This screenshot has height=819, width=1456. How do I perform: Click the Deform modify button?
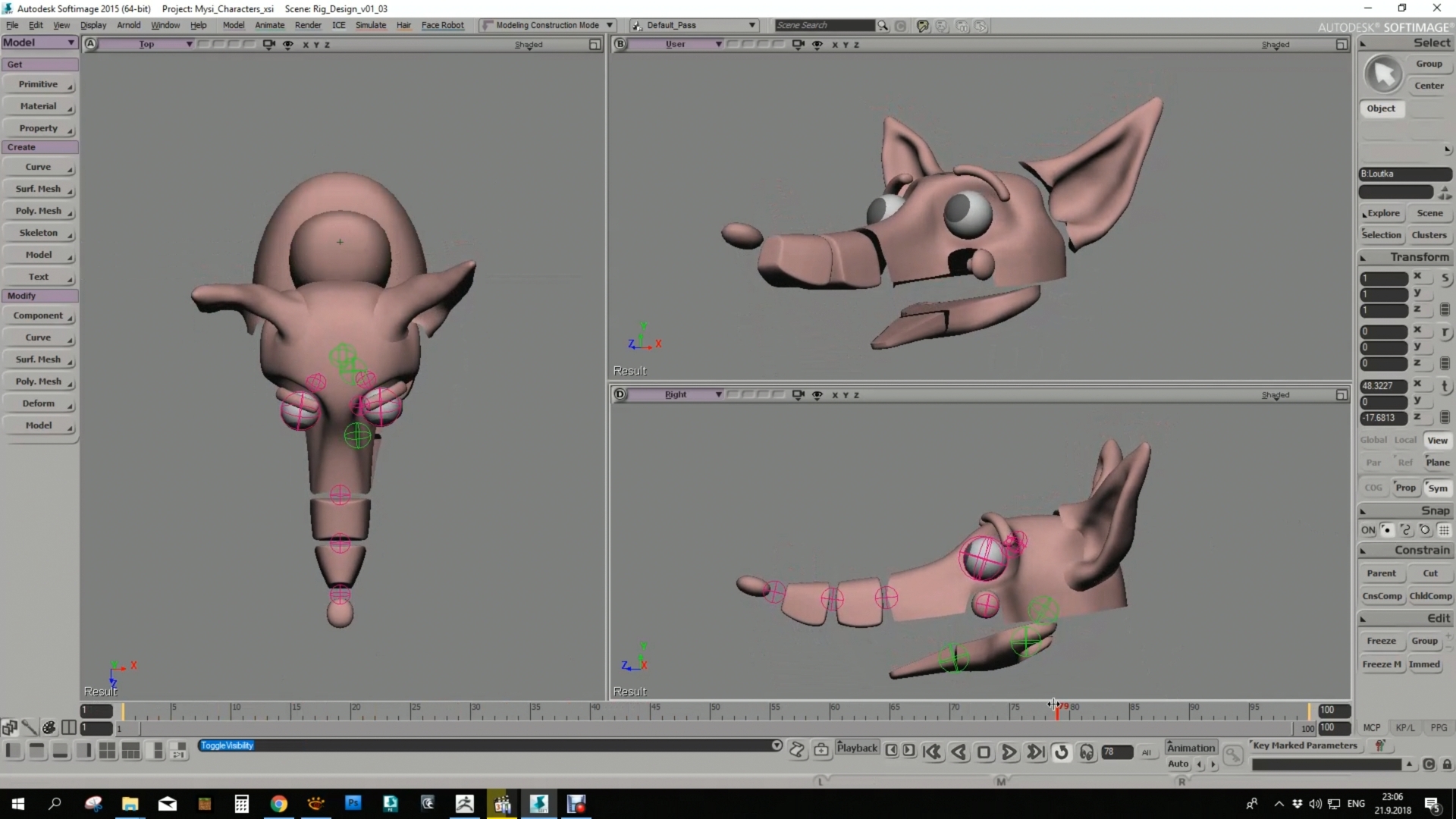tap(39, 404)
